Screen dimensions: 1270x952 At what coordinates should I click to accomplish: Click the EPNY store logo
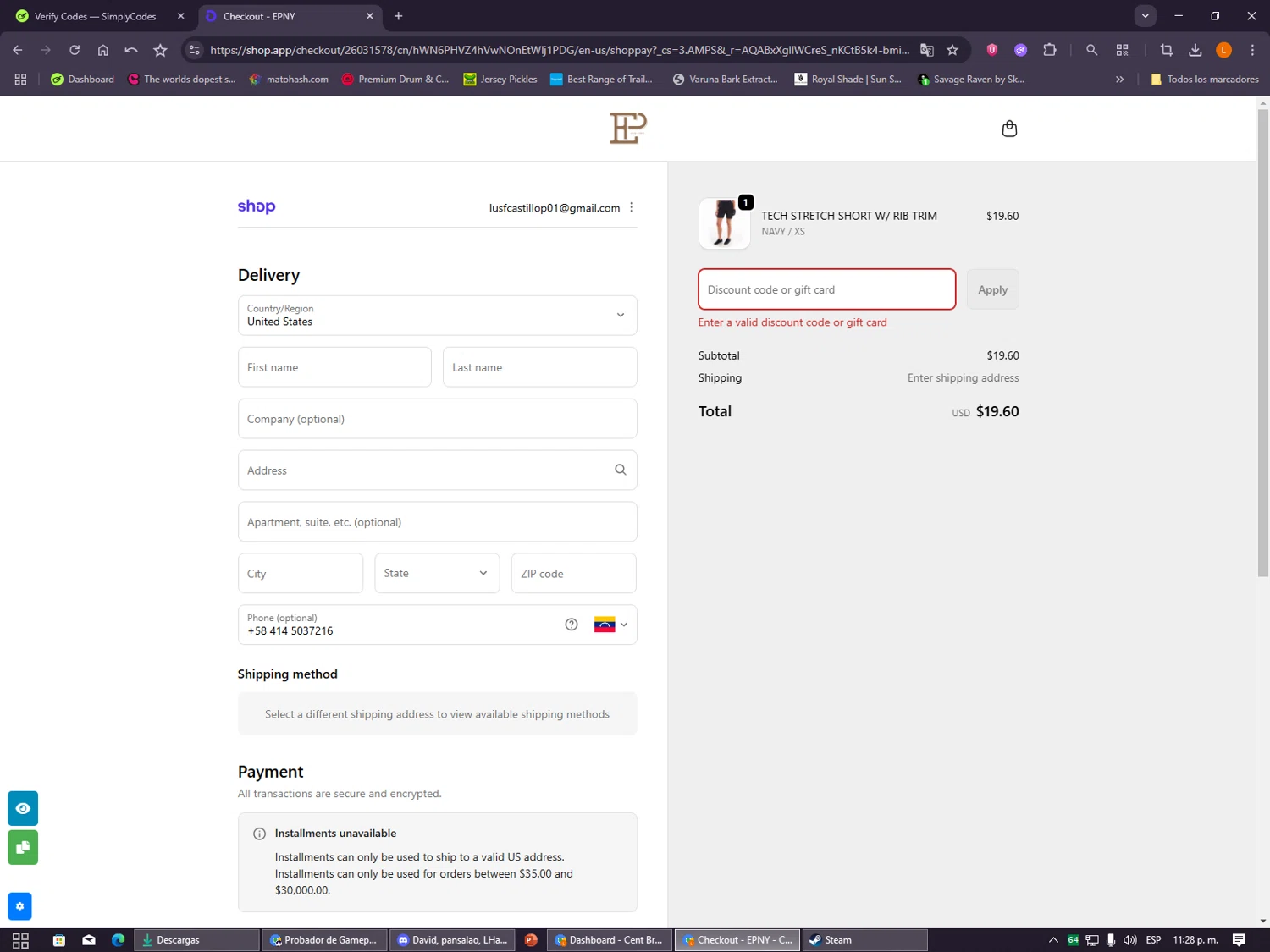[x=628, y=128]
